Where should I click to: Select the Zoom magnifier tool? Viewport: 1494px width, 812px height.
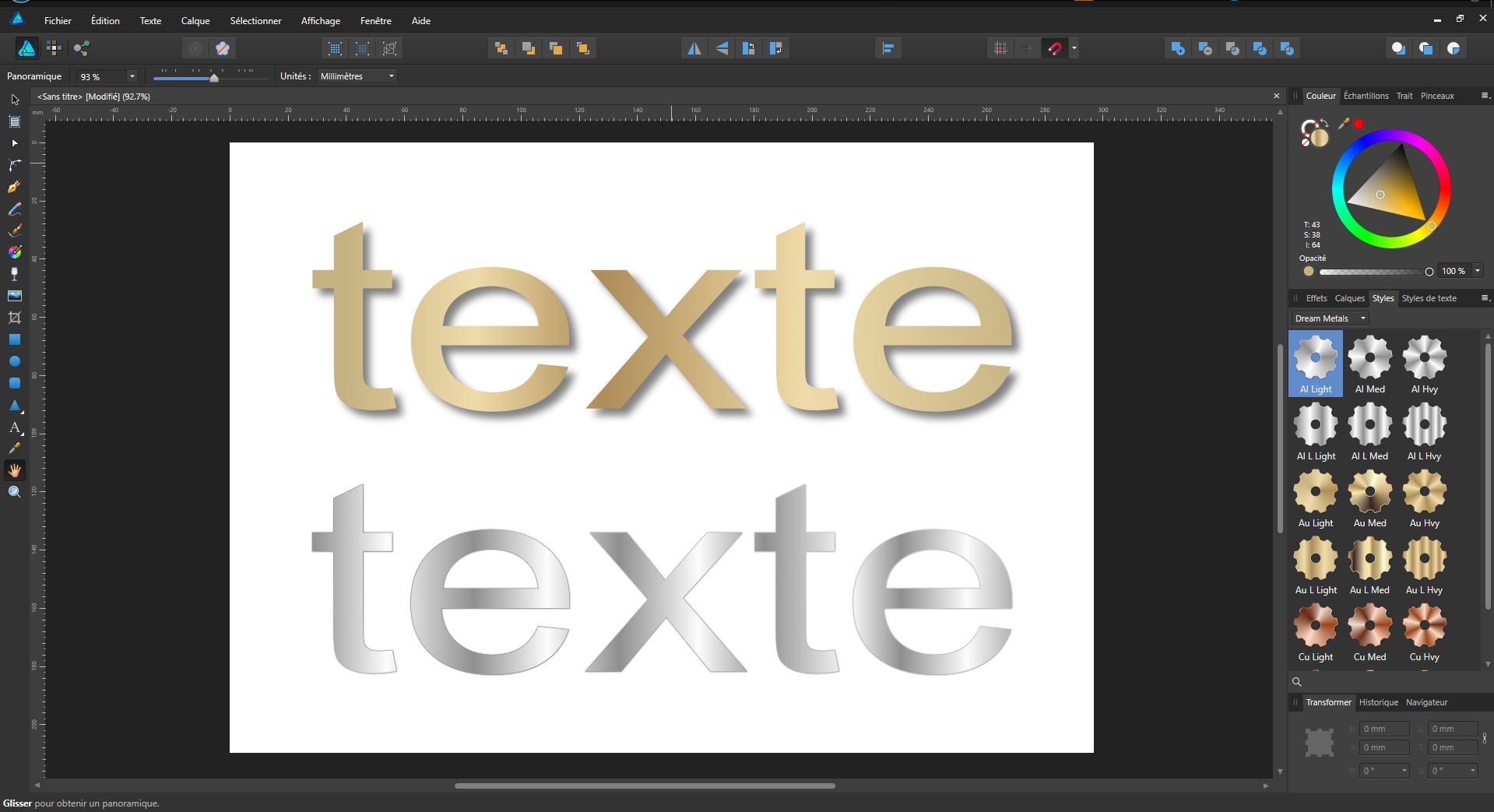15,492
